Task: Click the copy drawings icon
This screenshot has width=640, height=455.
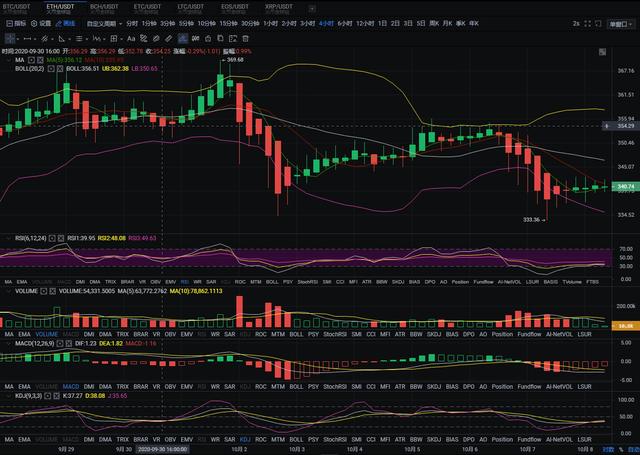Action: pos(220,39)
